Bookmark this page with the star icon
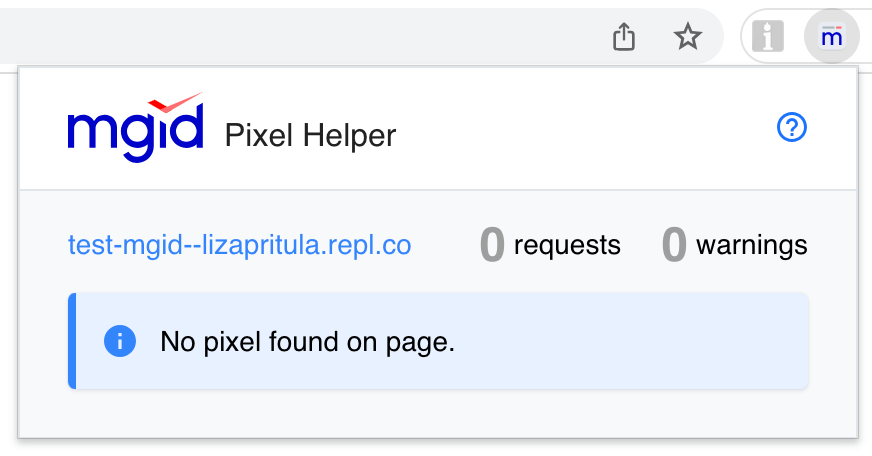872x456 pixels. coord(687,38)
